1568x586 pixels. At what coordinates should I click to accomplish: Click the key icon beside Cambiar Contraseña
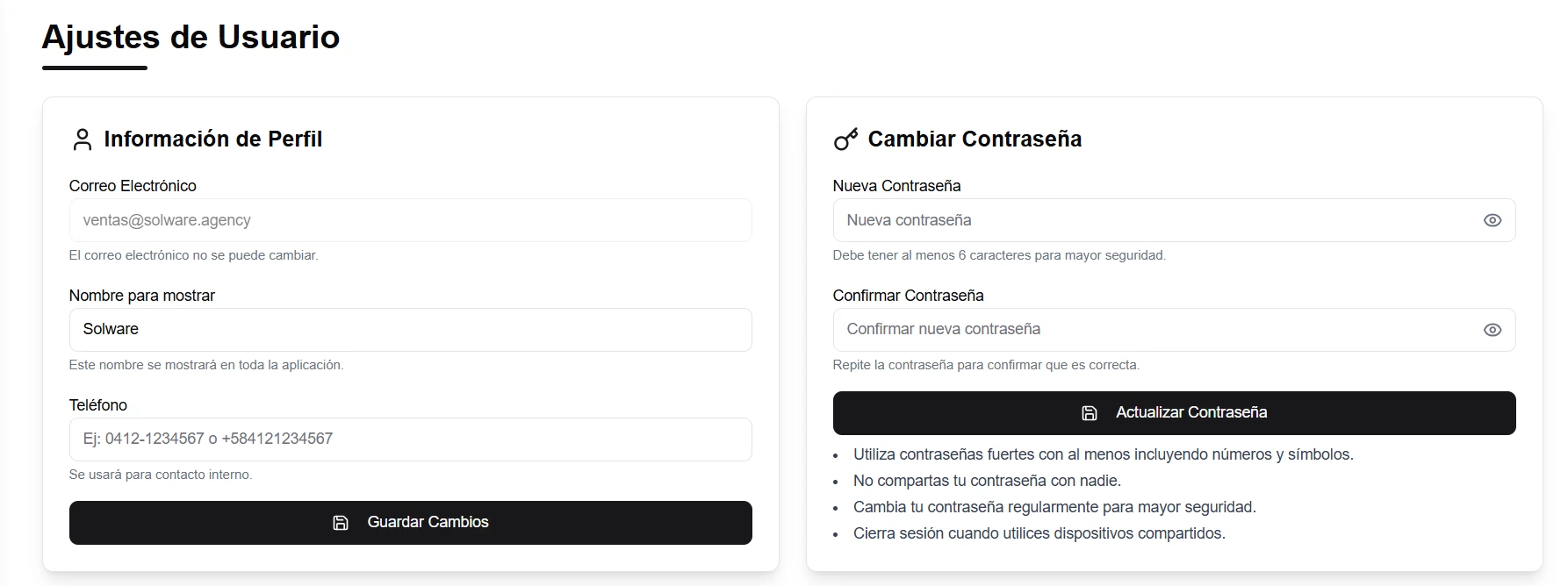click(x=845, y=139)
